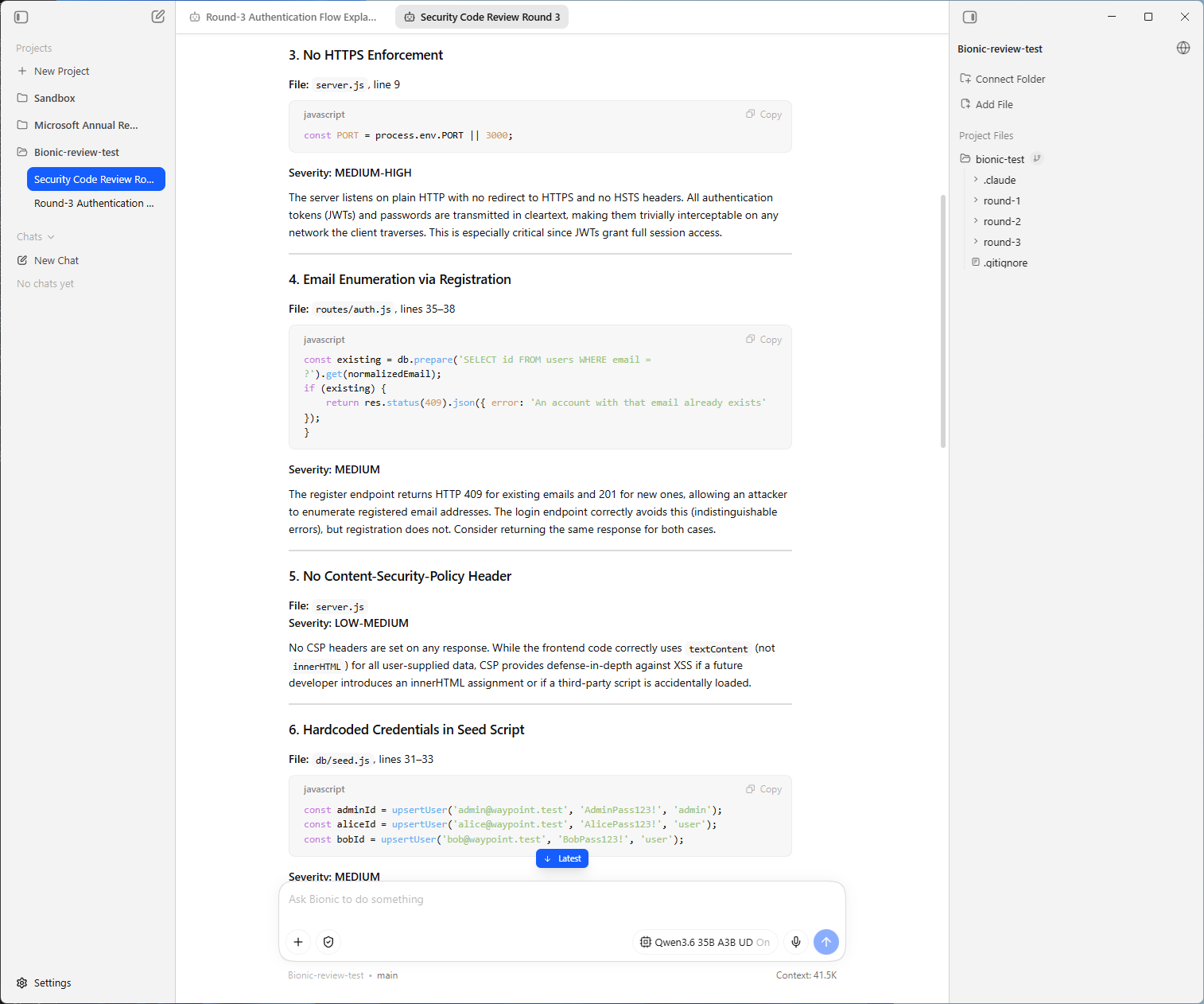Screen dimensions: 1204x1004
Task: Toggle the left sidebar panel icon
Action: tap(21, 17)
